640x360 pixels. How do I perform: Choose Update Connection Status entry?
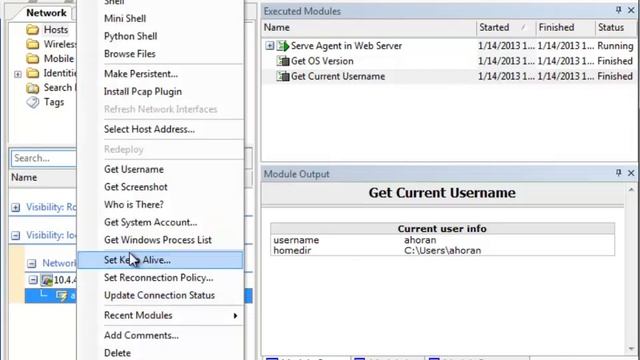click(160, 295)
